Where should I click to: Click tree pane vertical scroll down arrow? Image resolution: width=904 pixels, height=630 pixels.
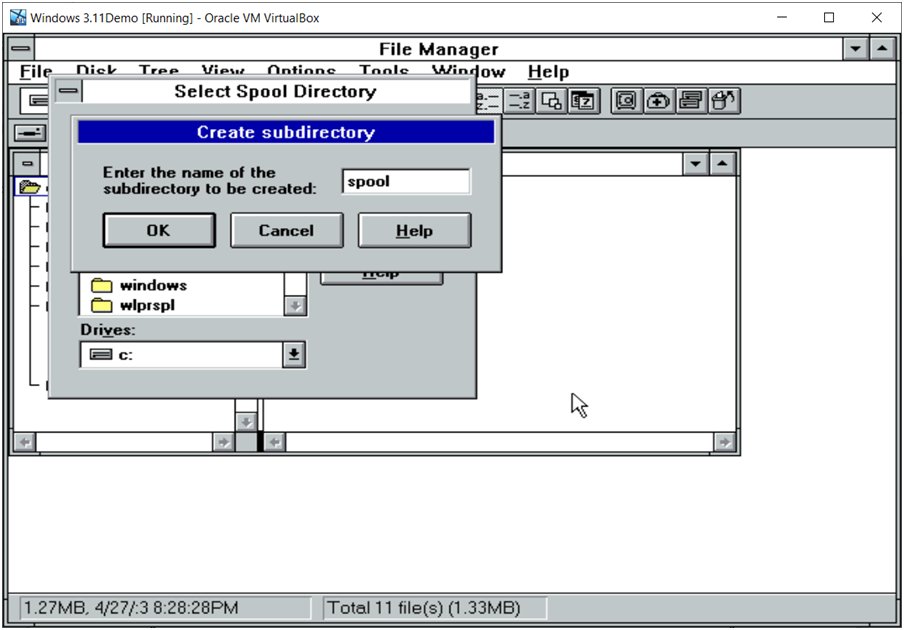tap(246, 422)
